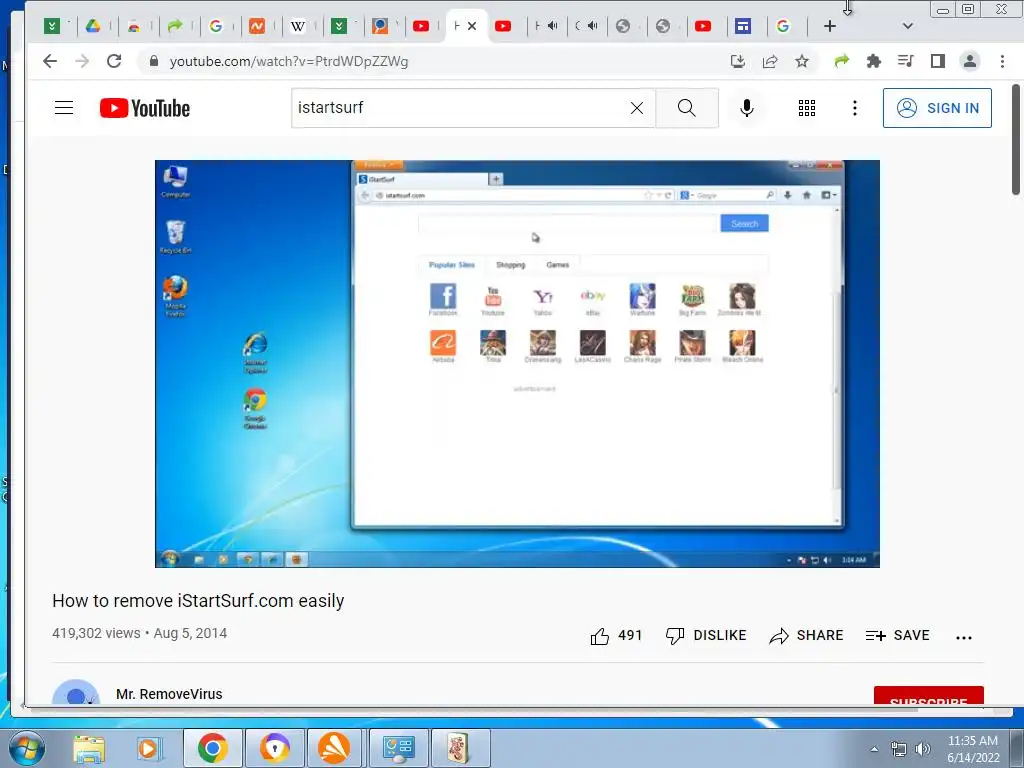Screen dimensions: 1024x768
Task: Open more actions ellipsis under the video
Action: [x=963, y=637]
